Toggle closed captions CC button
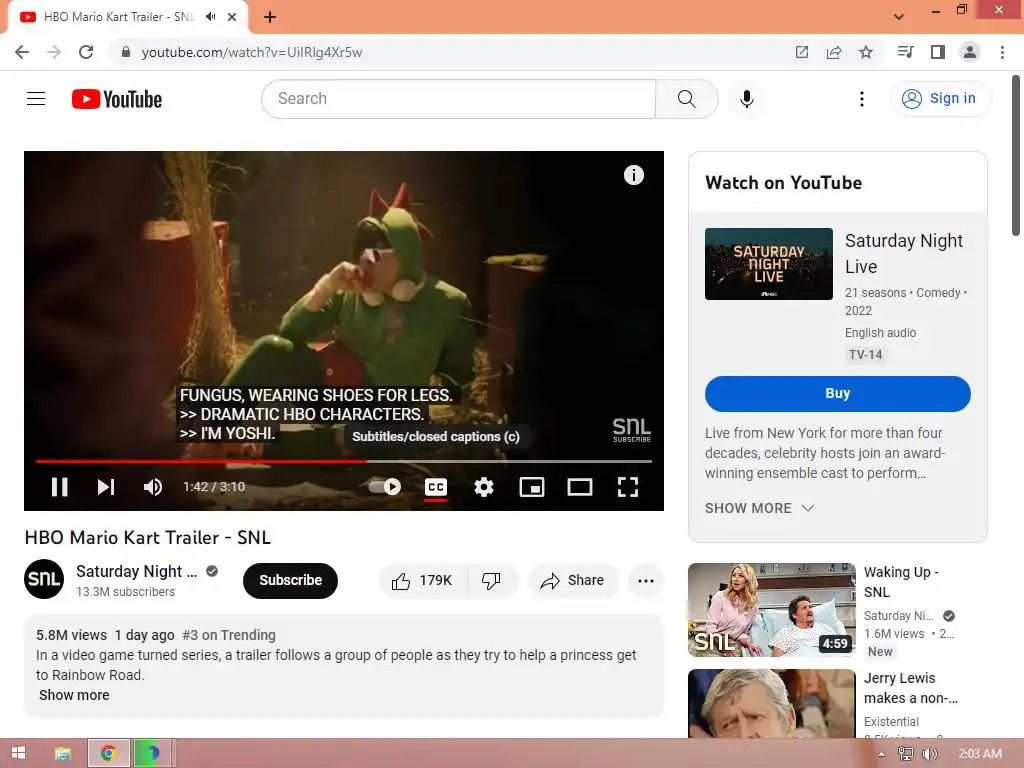 (x=436, y=487)
